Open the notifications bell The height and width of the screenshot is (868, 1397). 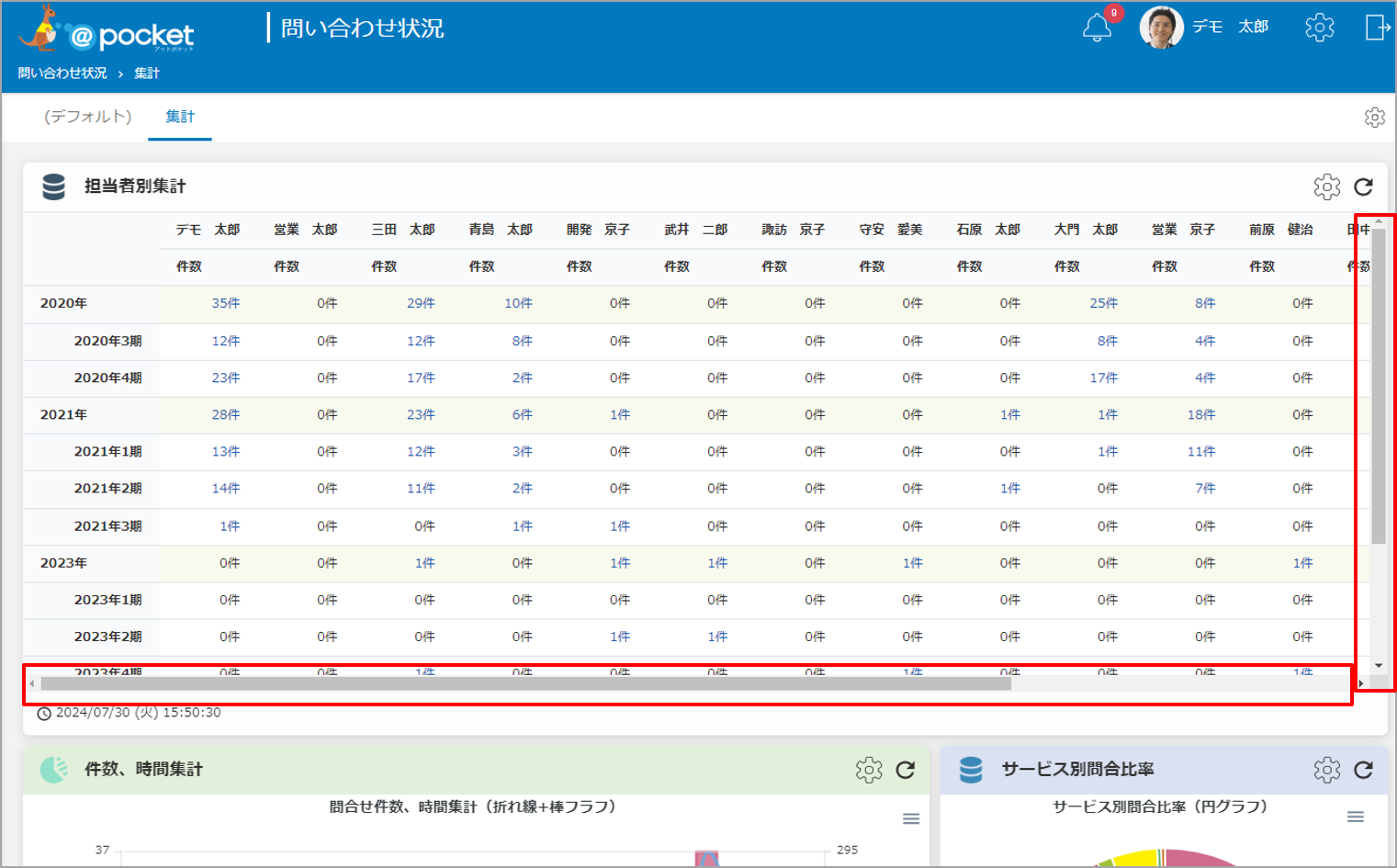[1097, 28]
